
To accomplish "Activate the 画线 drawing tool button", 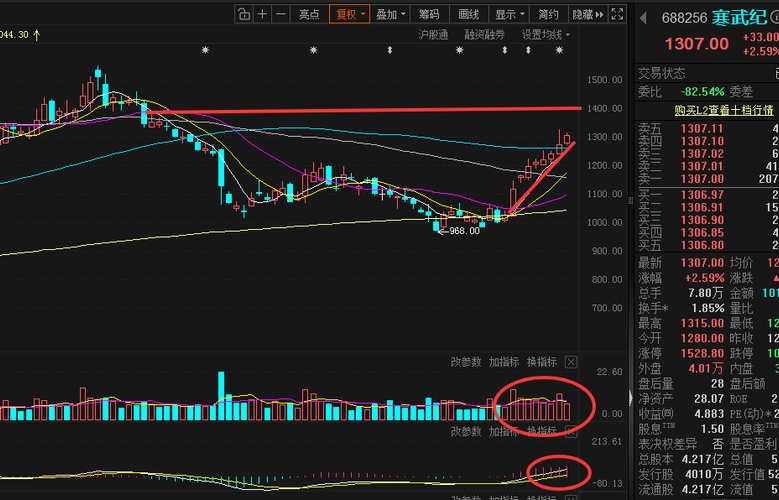I will (x=468, y=14).
